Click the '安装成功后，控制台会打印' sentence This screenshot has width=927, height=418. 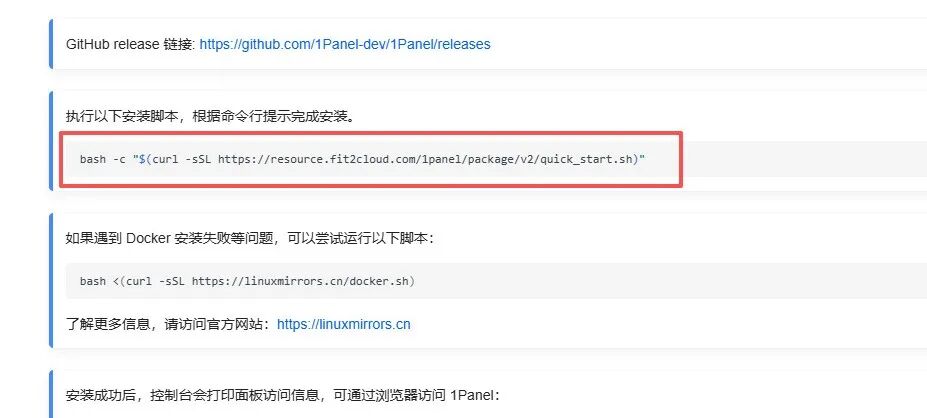click(283, 396)
